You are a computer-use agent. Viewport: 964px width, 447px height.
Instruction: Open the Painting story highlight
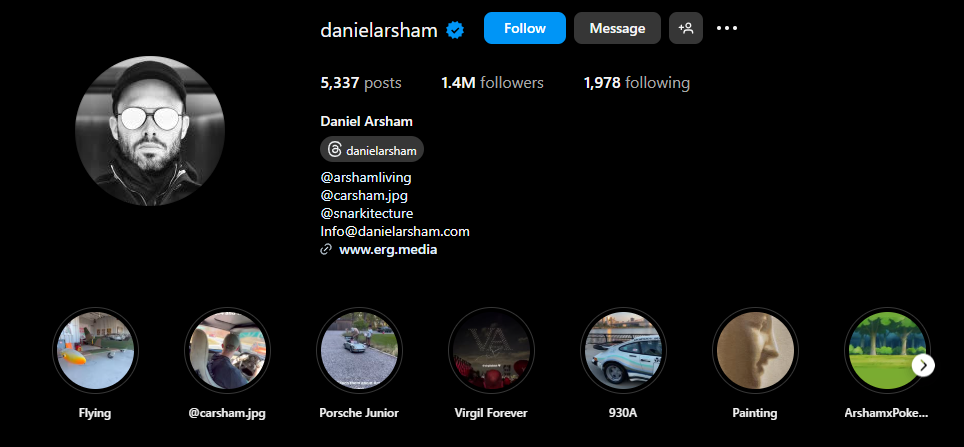(x=755, y=350)
